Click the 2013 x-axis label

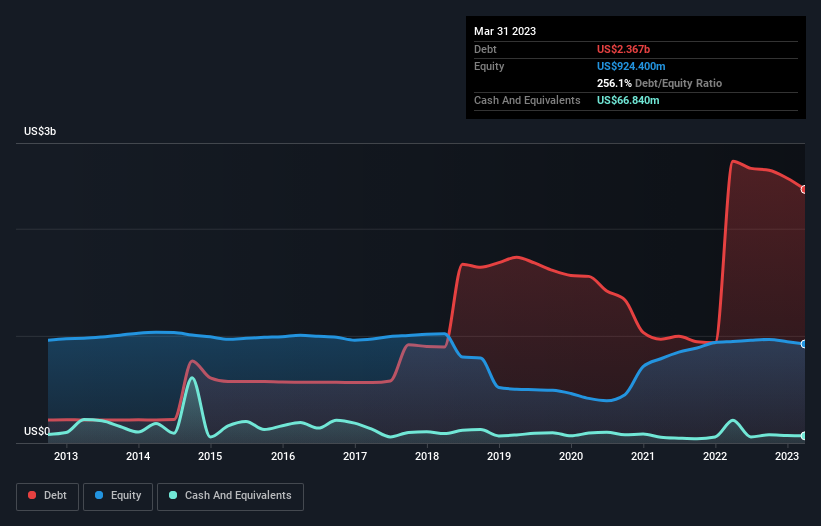pyautogui.click(x=66, y=456)
